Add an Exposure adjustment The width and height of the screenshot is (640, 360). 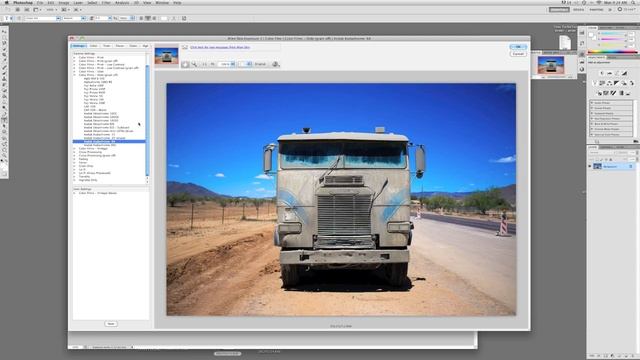[x=624, y=73]
